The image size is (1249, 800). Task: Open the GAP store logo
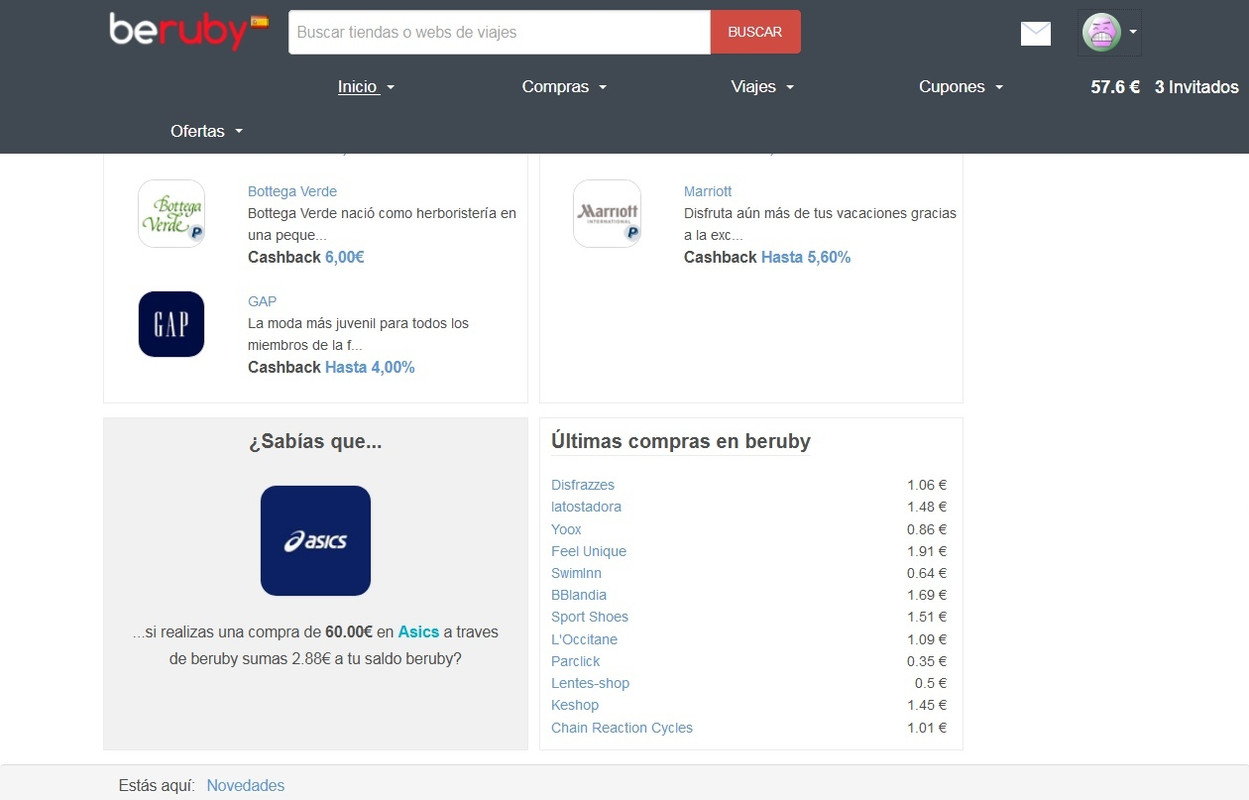click(171, 324)
